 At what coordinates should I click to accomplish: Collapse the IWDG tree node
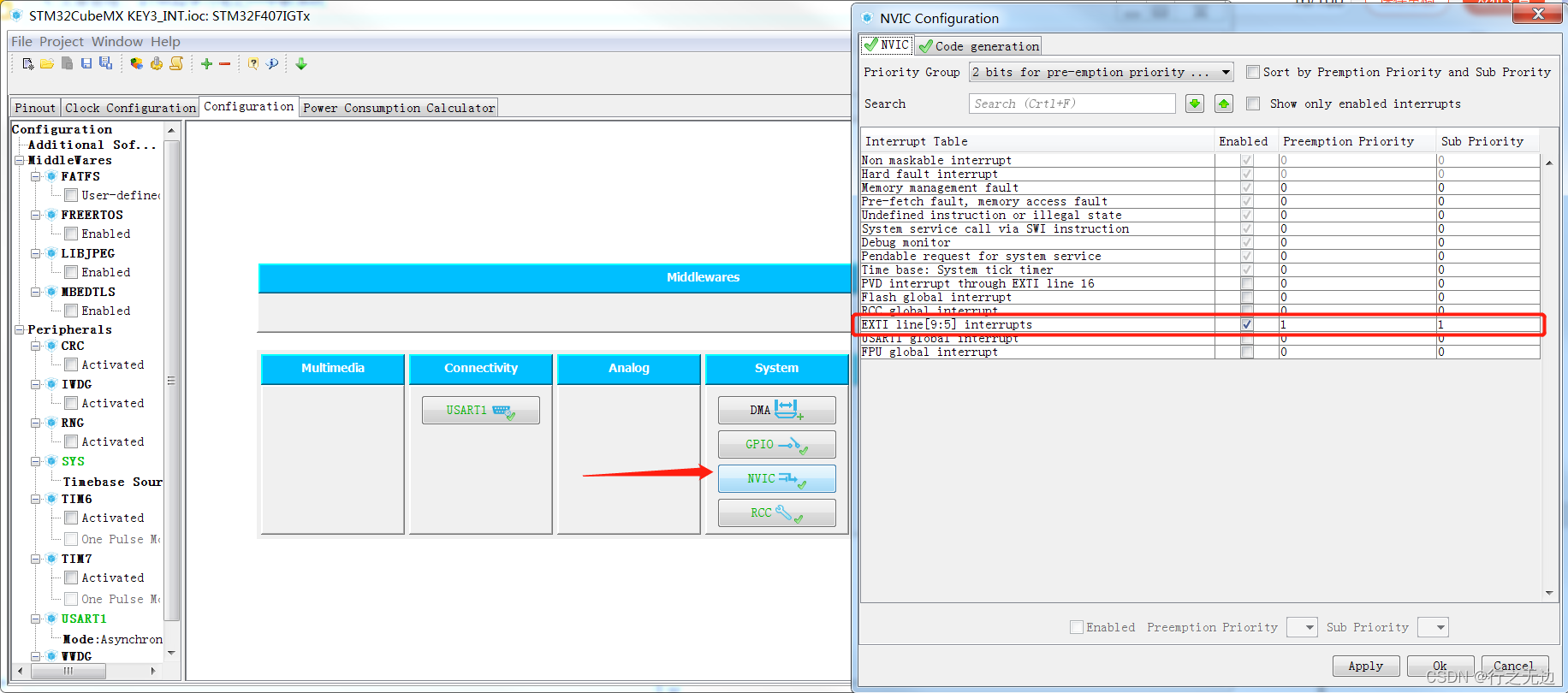coord(36,384)
